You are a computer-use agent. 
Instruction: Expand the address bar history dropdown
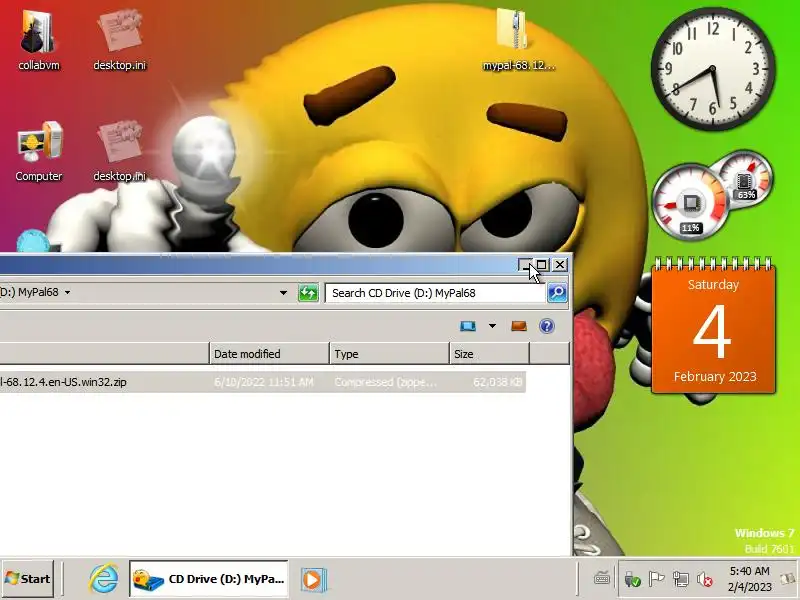(x=283, y=293)
